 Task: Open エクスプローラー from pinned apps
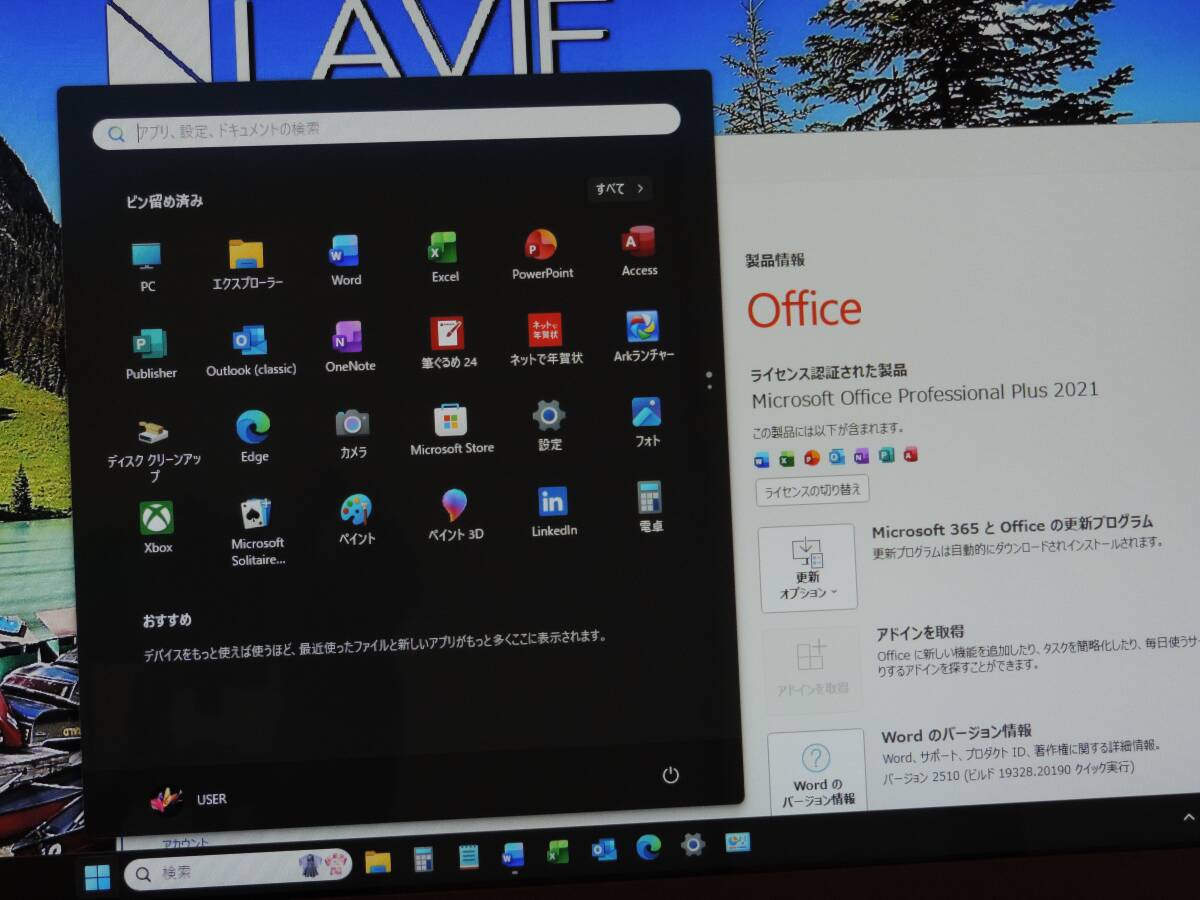coord(247,265)
